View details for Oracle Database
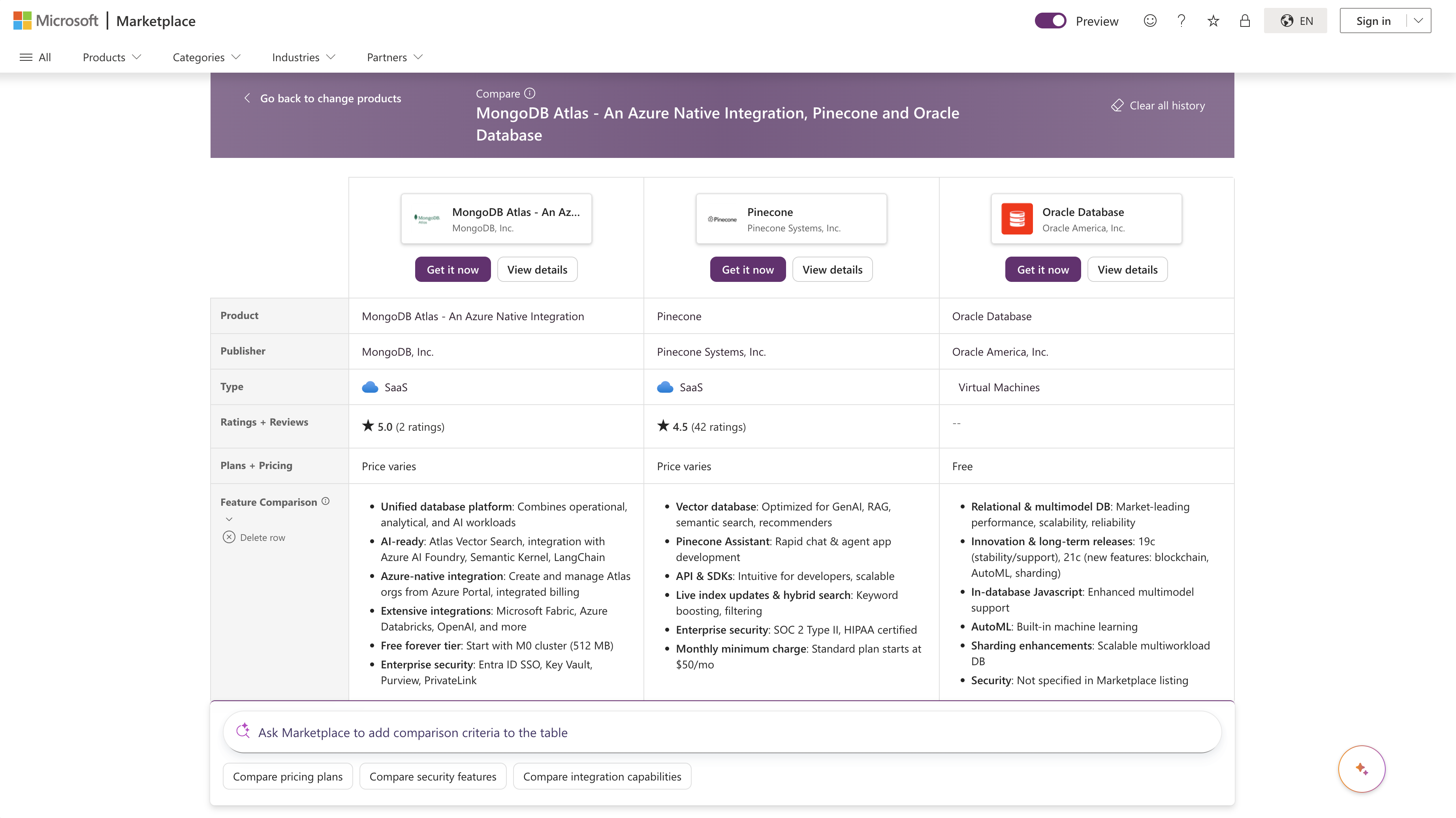The image size is (1456, 818). (1128, 270)
